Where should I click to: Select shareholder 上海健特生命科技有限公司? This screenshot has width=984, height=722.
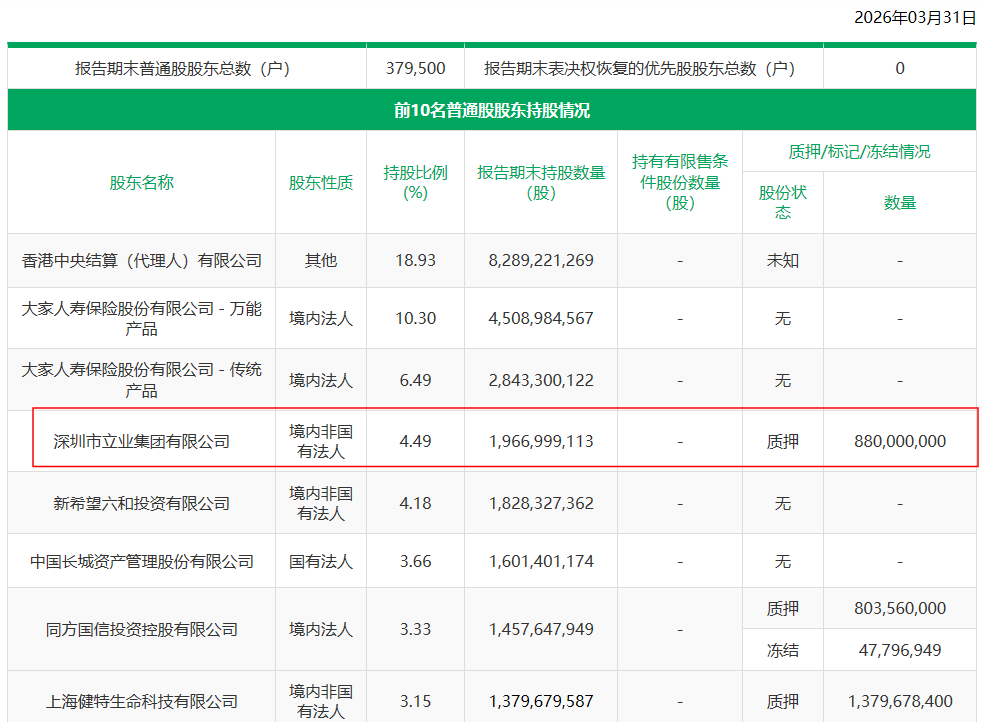pyautogui.click(x=141, y=701)
